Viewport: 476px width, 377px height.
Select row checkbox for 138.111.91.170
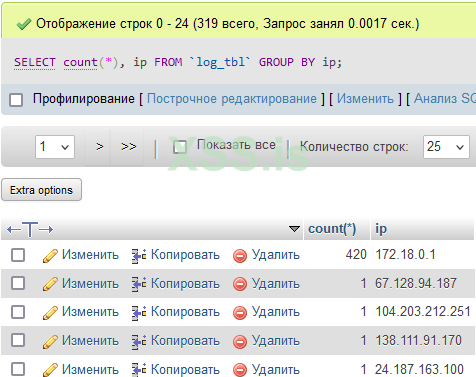(x=18, y=340)
